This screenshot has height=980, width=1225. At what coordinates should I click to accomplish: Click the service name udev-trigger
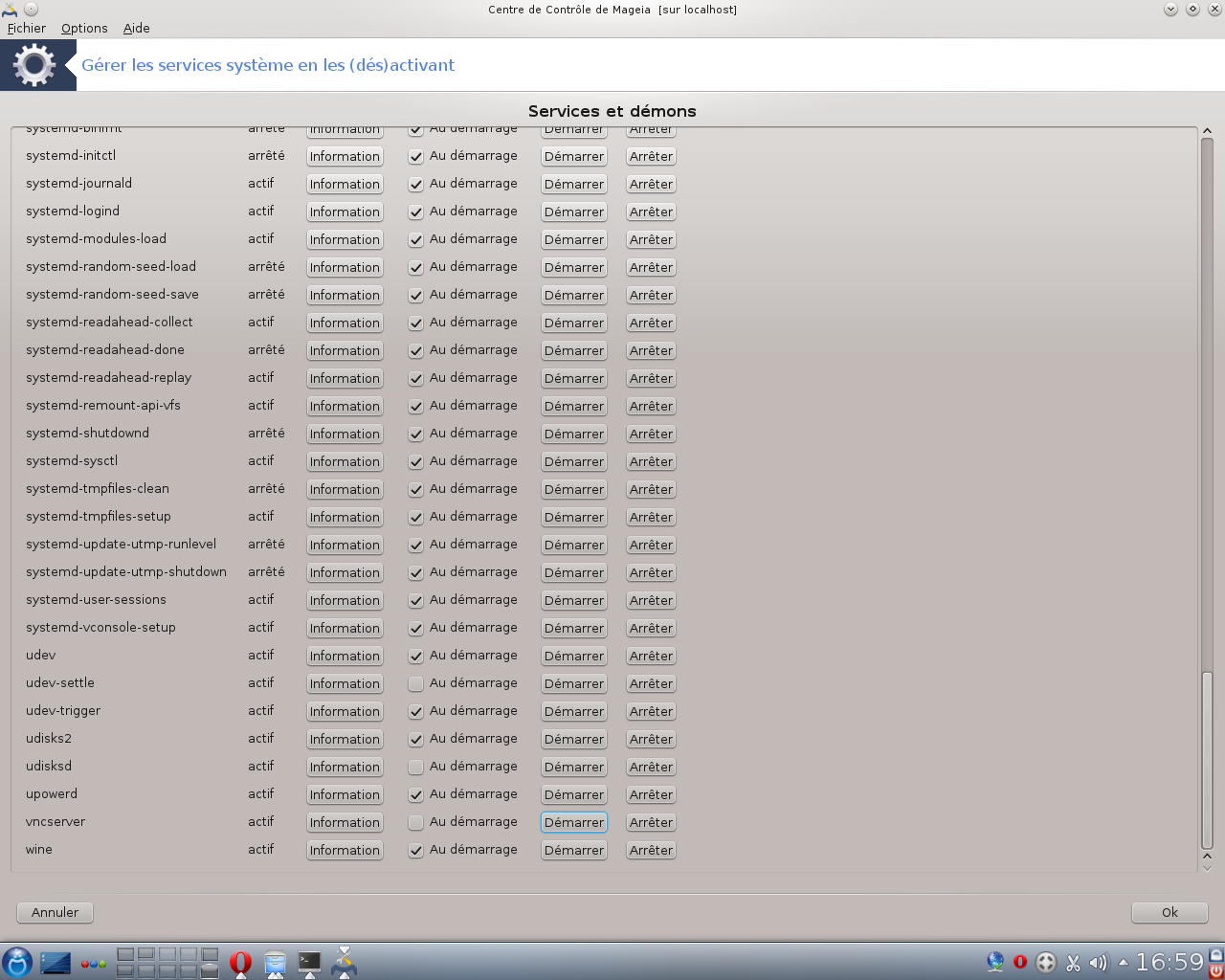pyautogui.click(x=63, y=710)
